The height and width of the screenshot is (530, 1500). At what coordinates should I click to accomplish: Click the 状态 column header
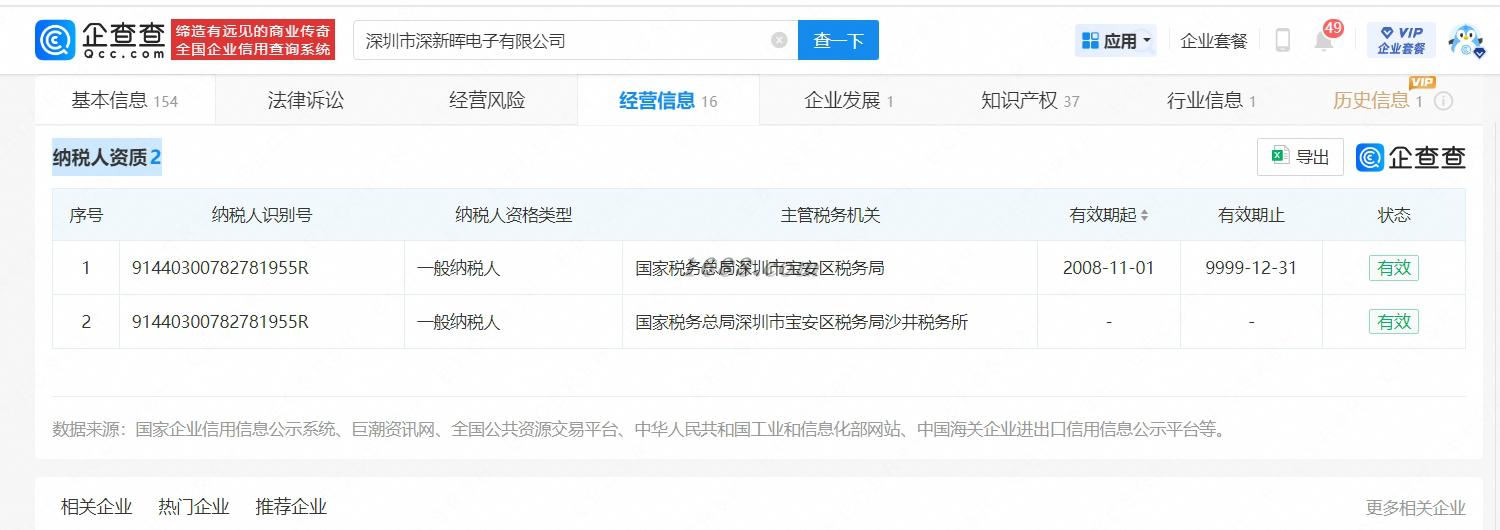1394,215
